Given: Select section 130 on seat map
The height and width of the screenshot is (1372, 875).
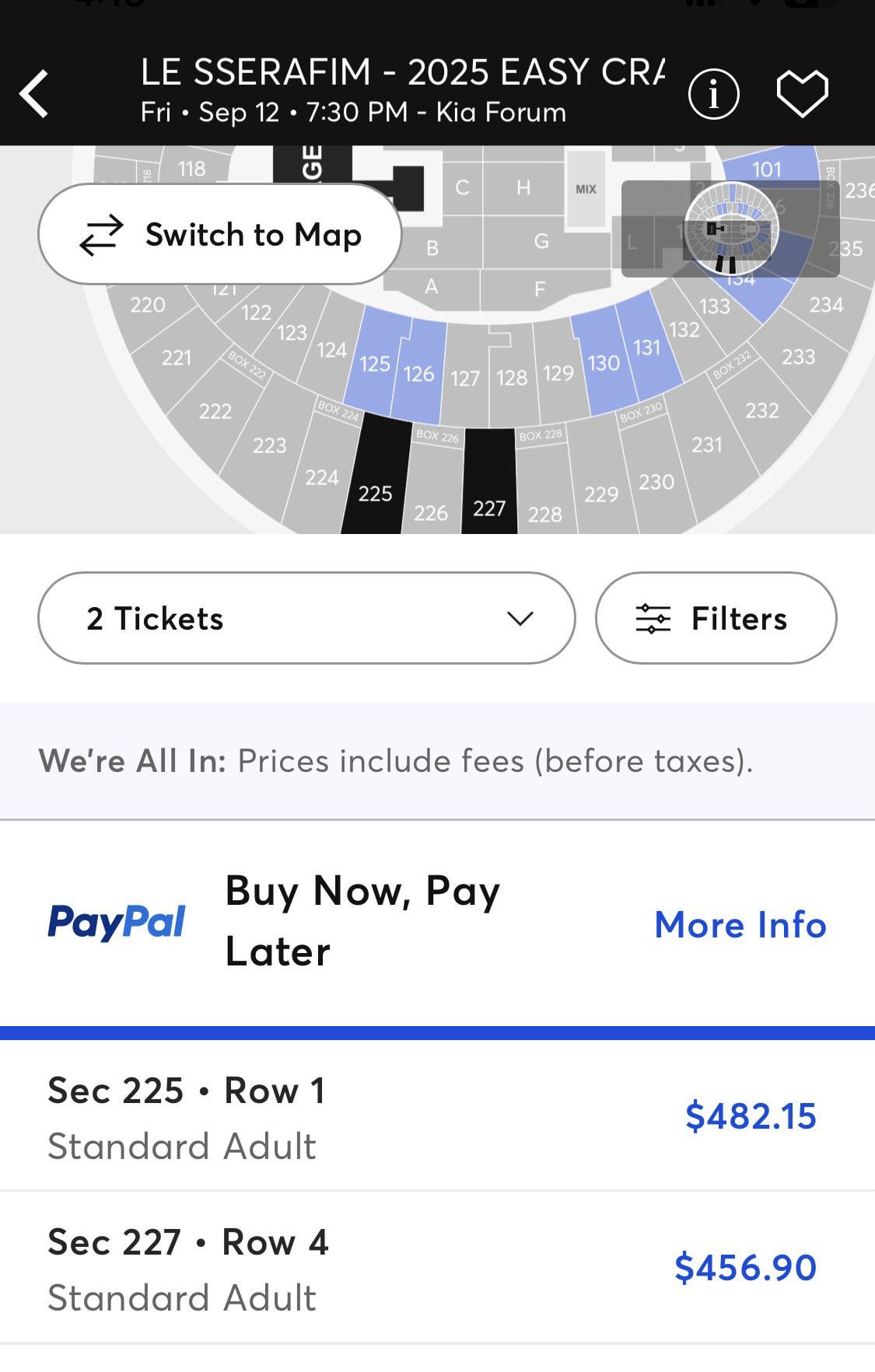Looking at the screenshot, I should [603, 362].
